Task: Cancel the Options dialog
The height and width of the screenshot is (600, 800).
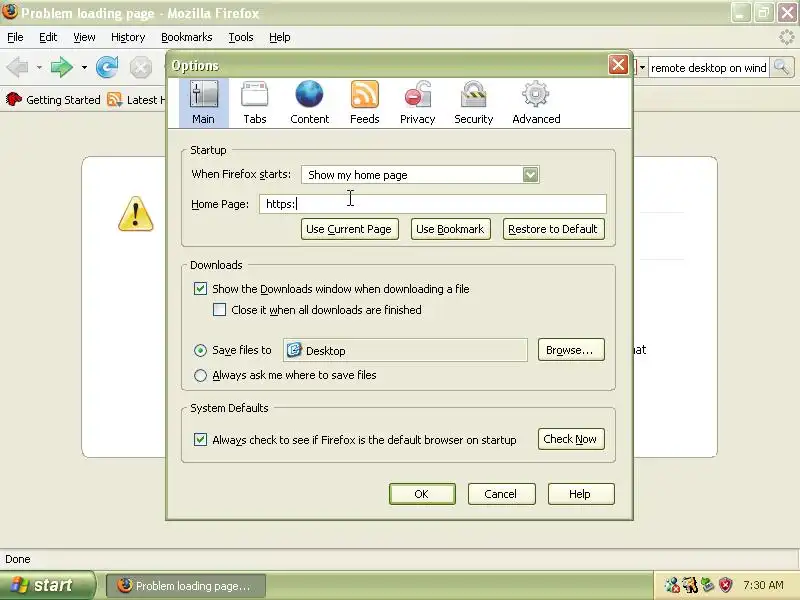Action: [501, 494]
